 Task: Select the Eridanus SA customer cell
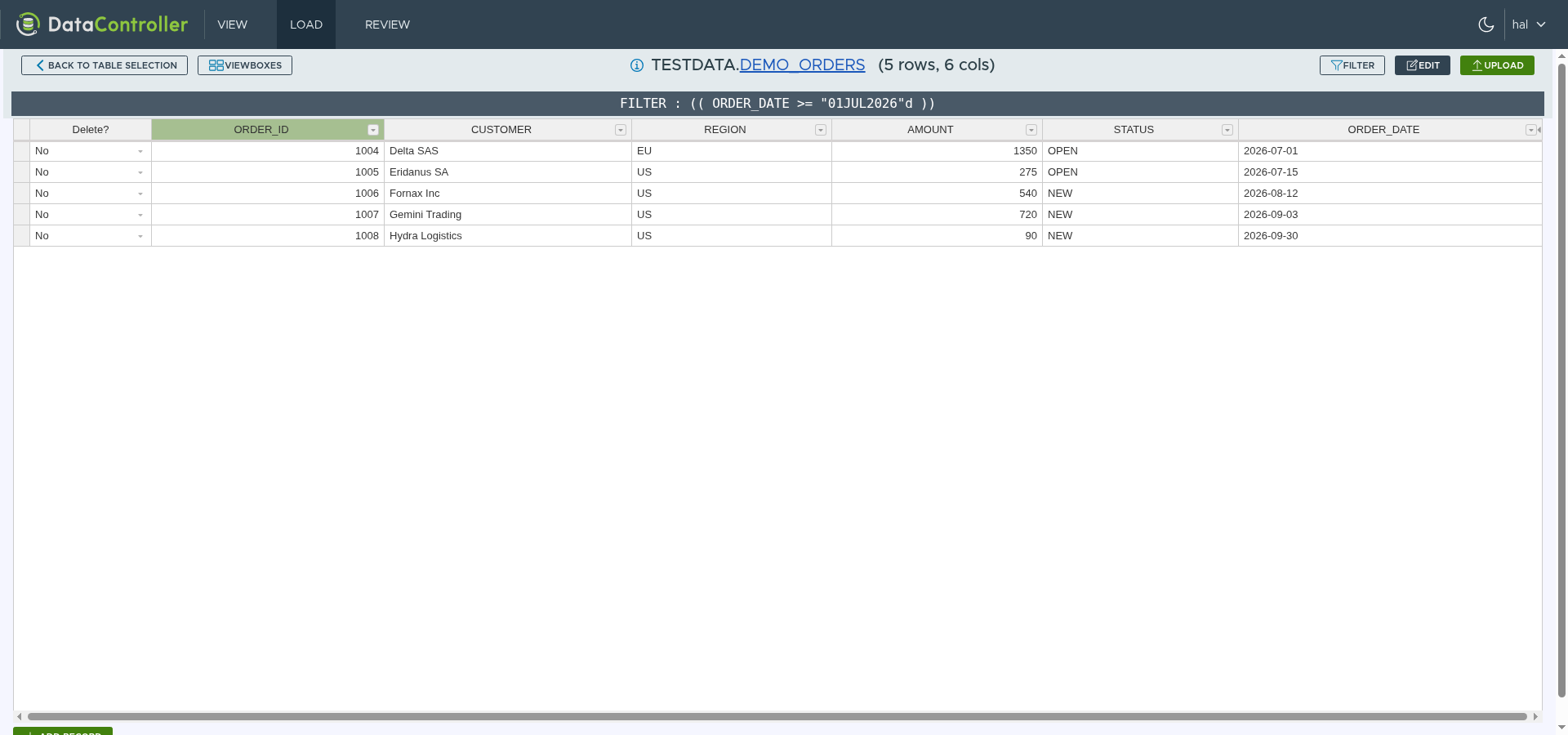[508, 172]
